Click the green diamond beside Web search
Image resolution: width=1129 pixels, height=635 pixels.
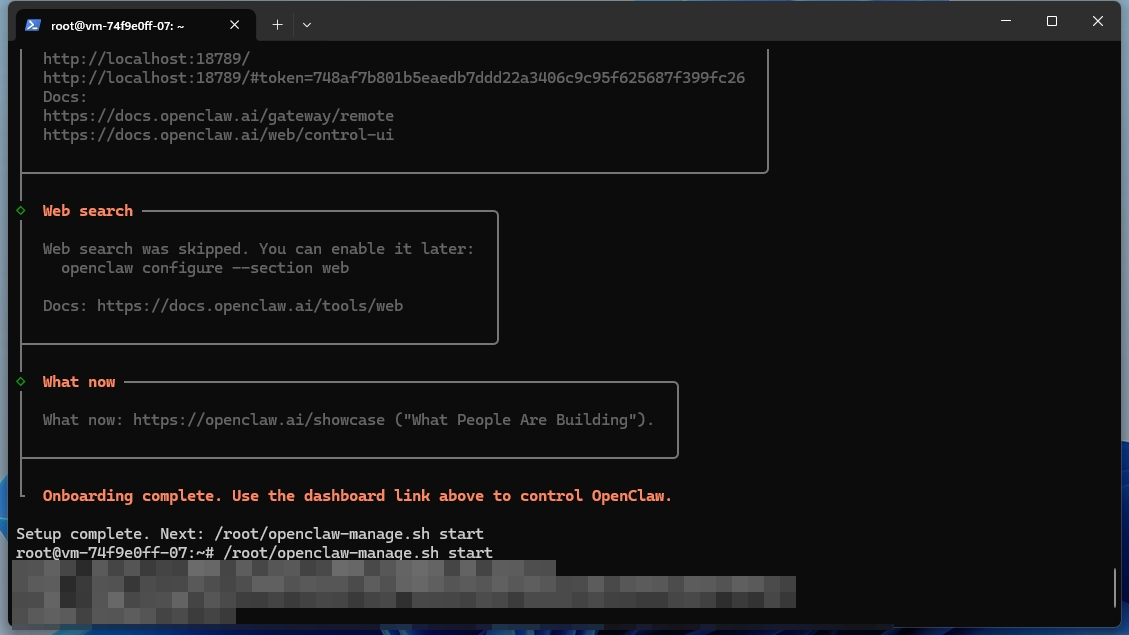19,210
